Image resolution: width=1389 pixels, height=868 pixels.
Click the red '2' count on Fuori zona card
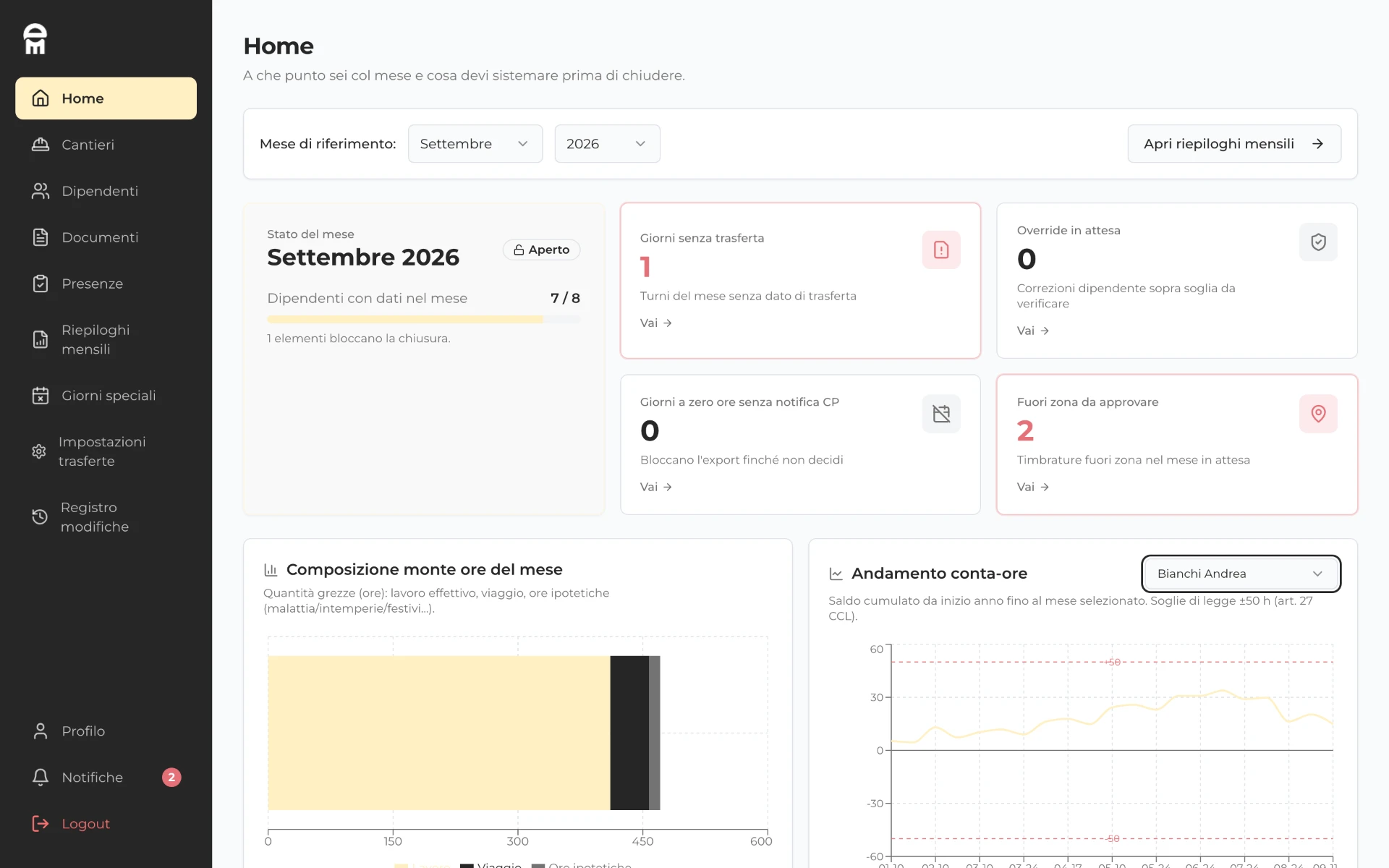coord(1025,431)
